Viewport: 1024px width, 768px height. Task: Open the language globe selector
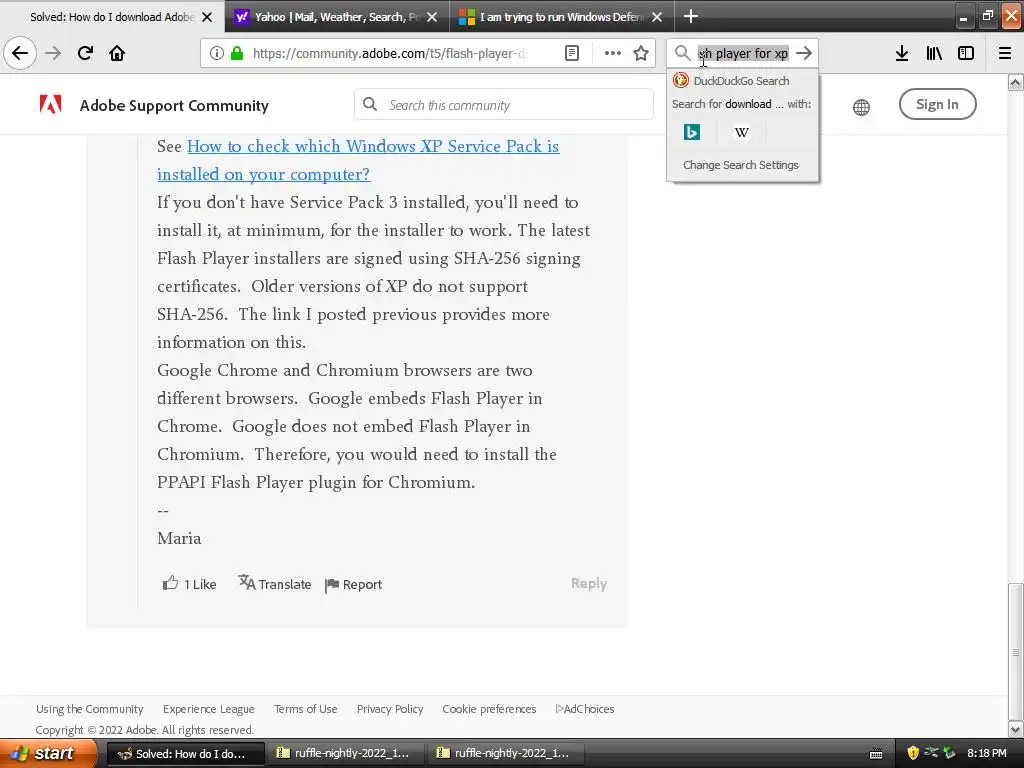tap(861, 107)
